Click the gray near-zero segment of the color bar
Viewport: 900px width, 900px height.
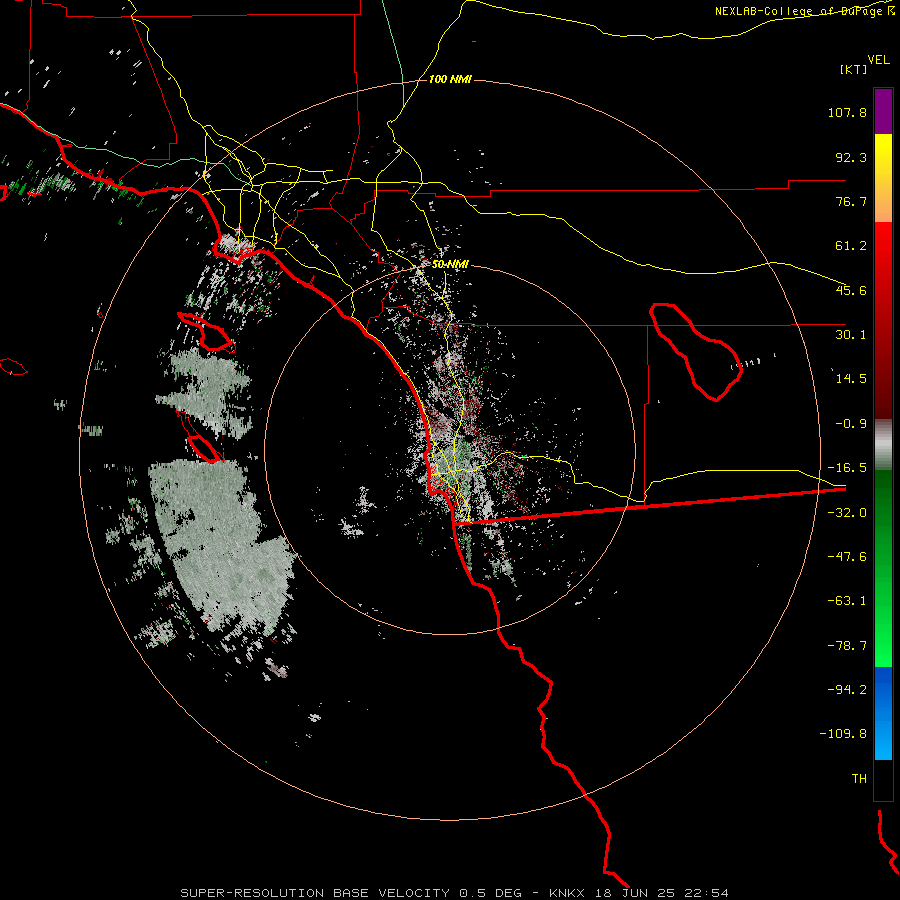883,444
